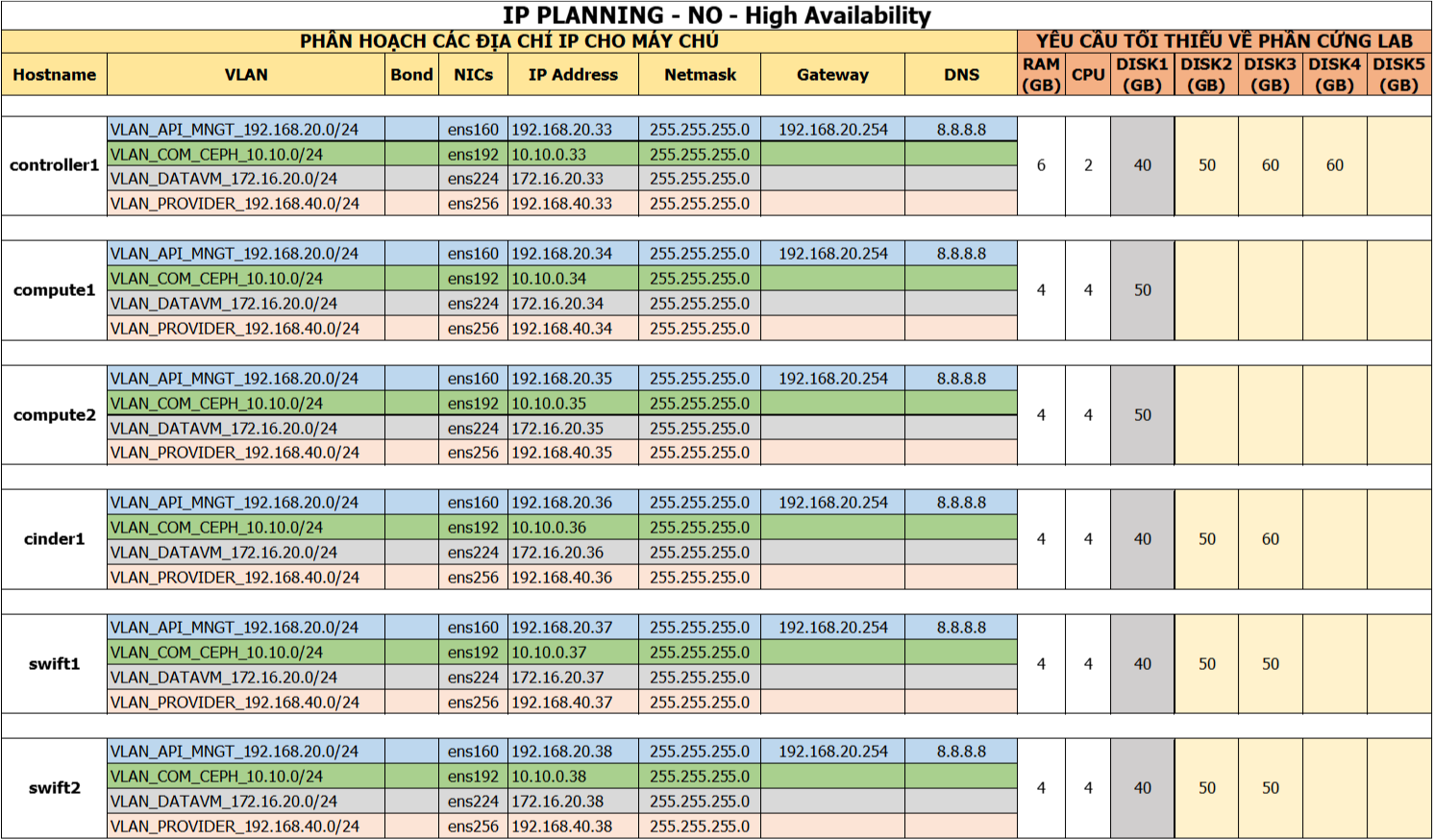Click the cinder1 hostname cell
The height and width of the screenshot is (840, 1434).
[55, 539]
